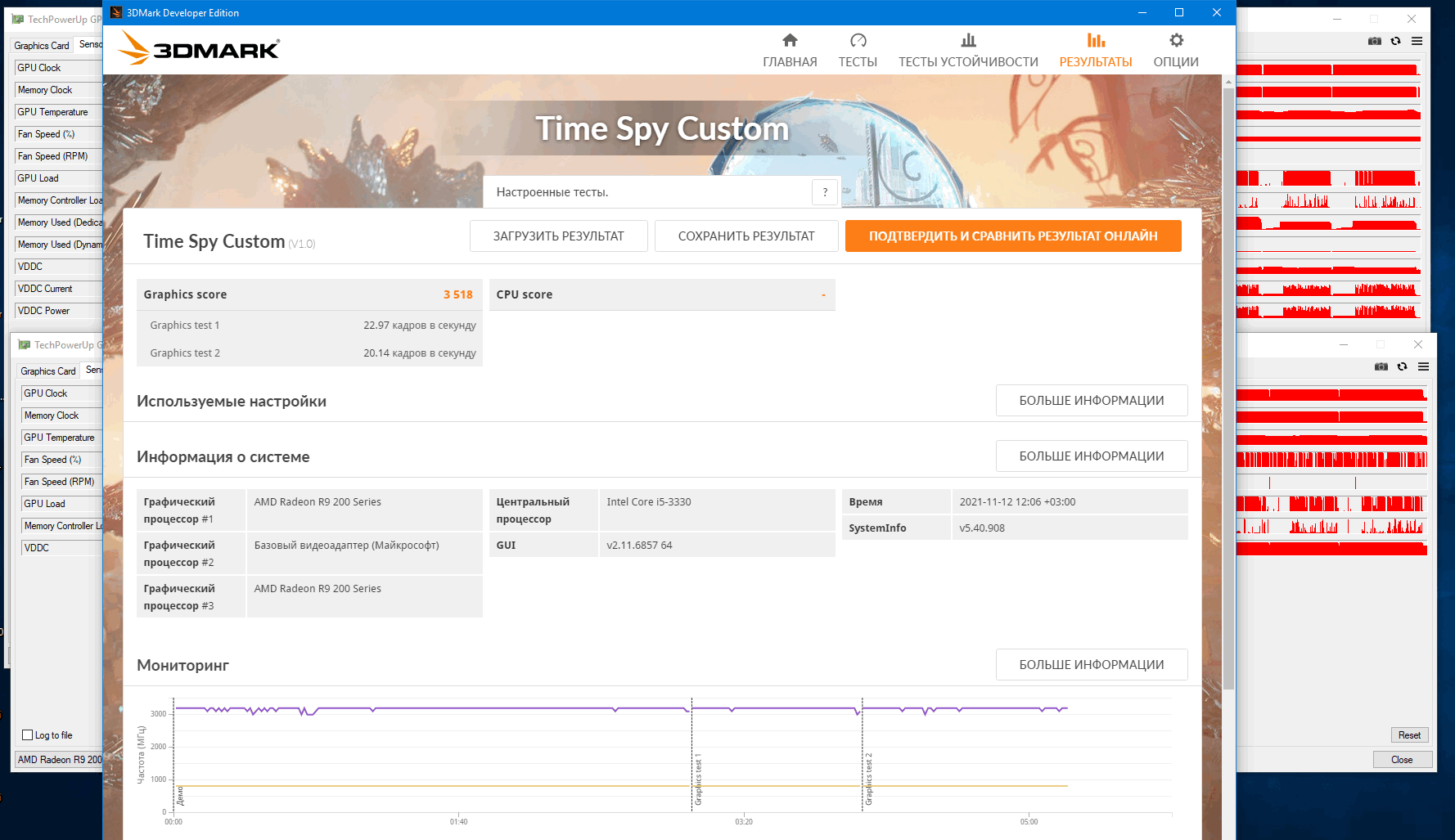Click camera screenshot icon in lower GPU-Z window
Screen dimensions: 1455x840
click(1381, 366)
